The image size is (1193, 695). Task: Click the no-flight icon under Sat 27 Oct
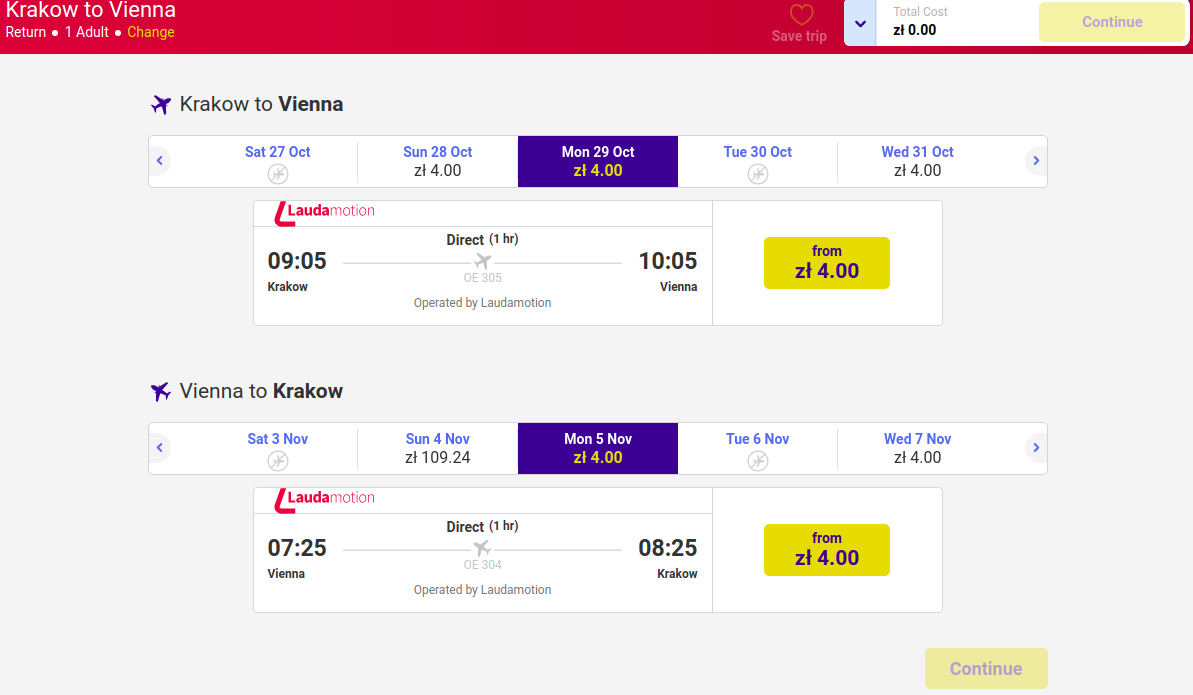tap(278, 174)
